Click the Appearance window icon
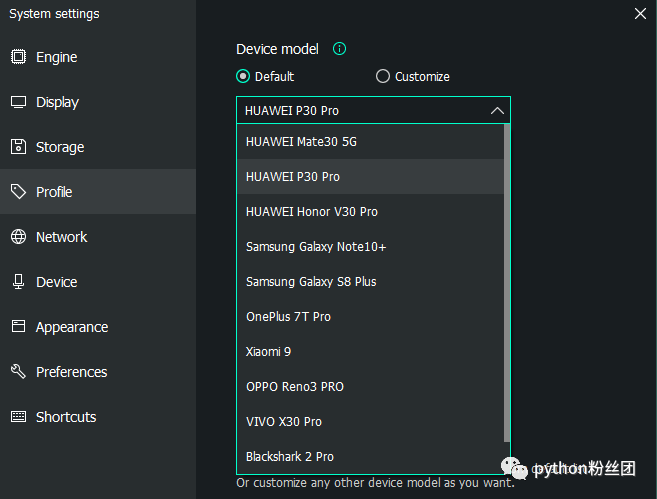The height and width of the screenshot is (499, 657). [18, 326]
